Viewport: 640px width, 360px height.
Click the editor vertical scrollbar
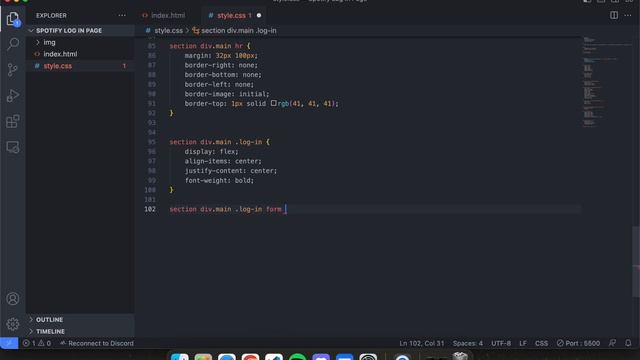point(636,261)
